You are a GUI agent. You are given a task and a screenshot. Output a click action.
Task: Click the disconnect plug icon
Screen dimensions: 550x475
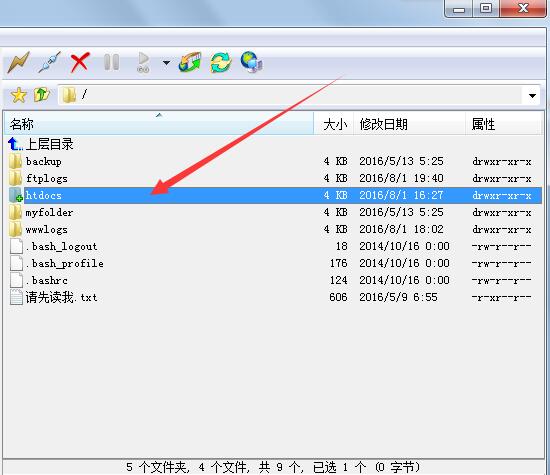[49, 62]
